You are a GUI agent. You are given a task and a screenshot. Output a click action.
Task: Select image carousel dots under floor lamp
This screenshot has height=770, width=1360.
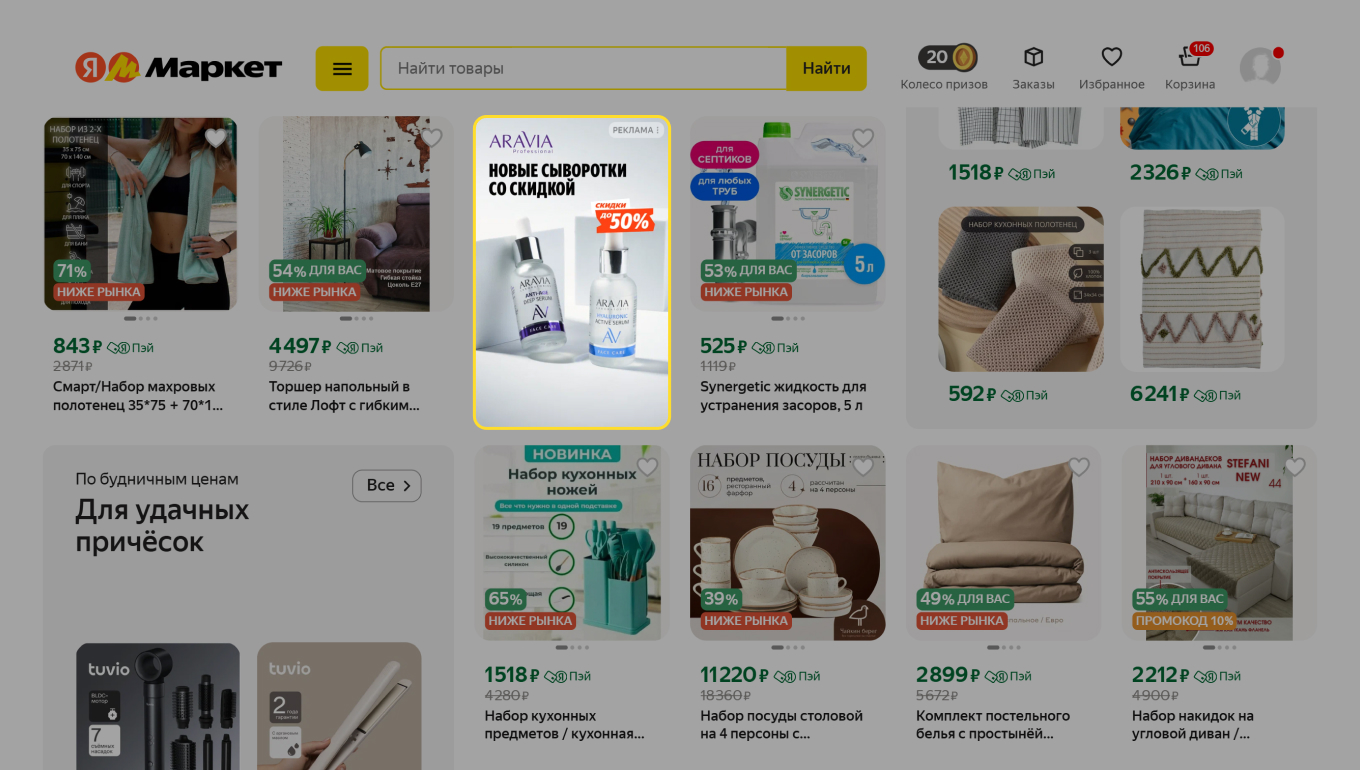356,319
